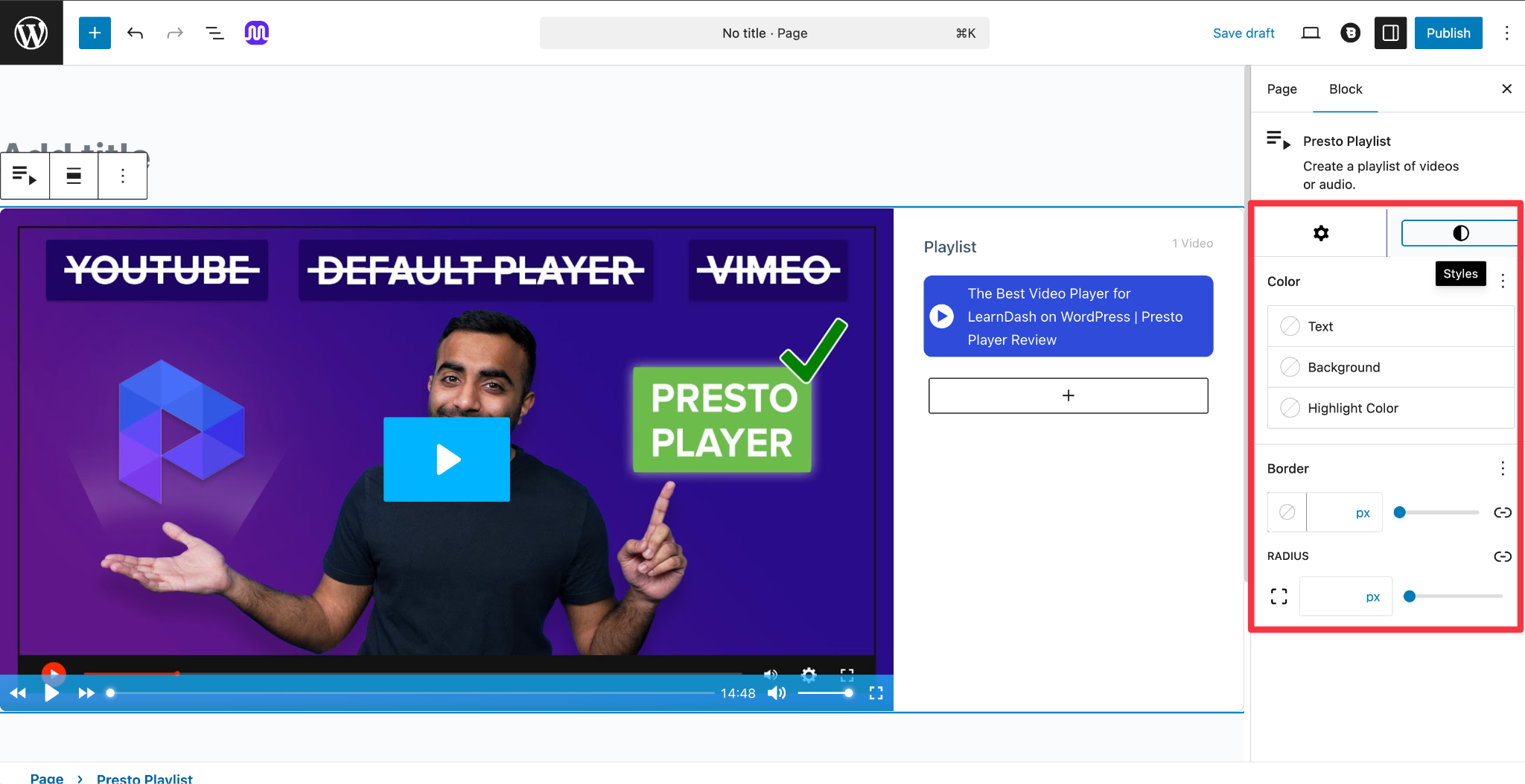Redo the last undone change
The image size is (1525, 784).
(x=174, y=33)
